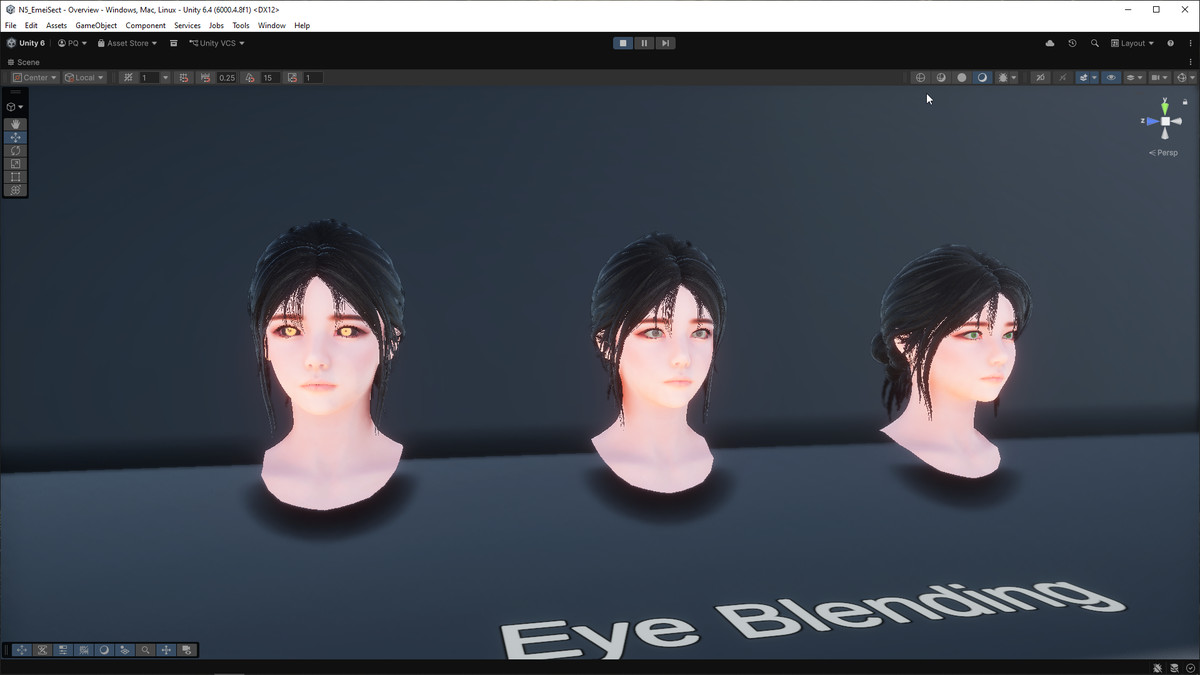Image resolution: width=1200 pixels, height=675 pixels.
Task: Click the Pause button
Action: [644, 43]
